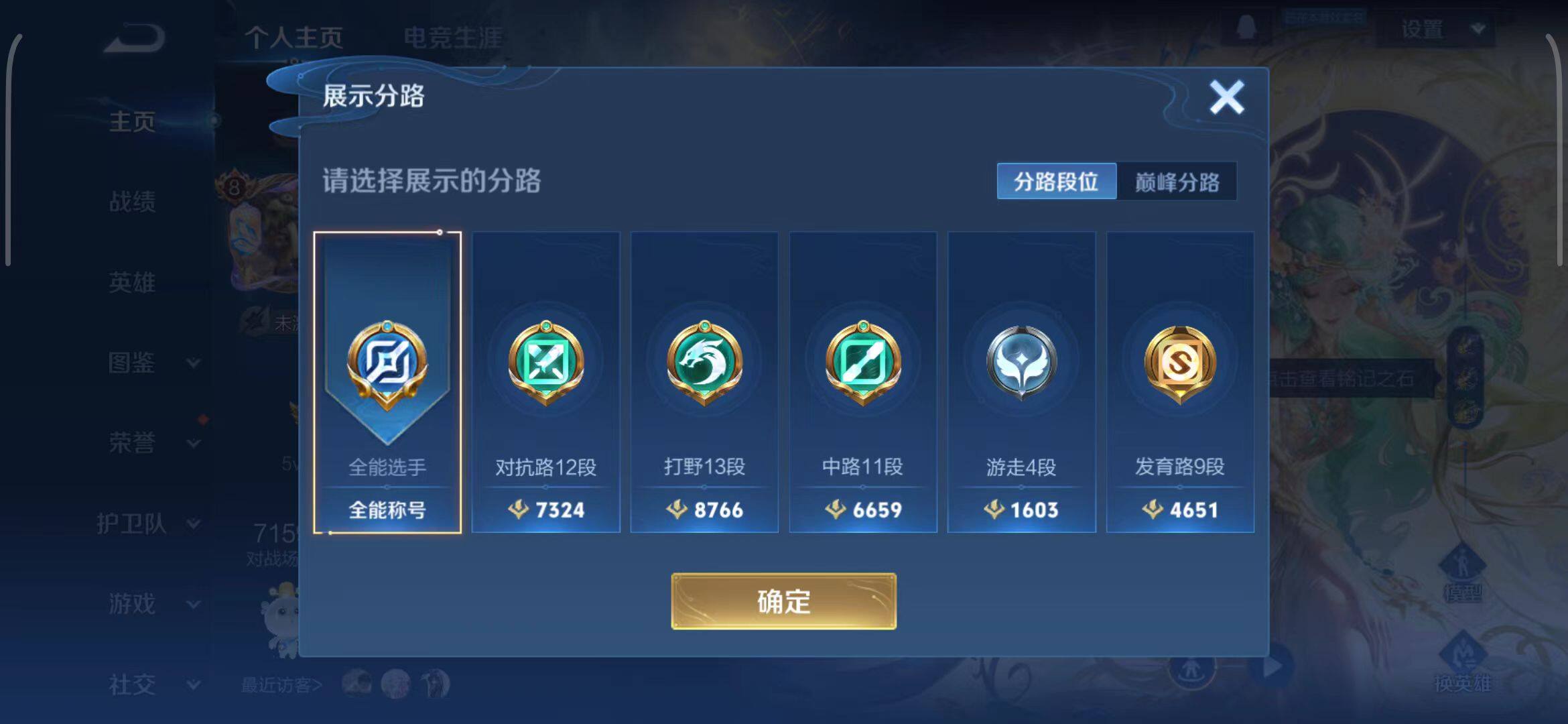Tap the 7324 score under 对抗路
Screen dimensions: 1568x724
click(546, 510)
